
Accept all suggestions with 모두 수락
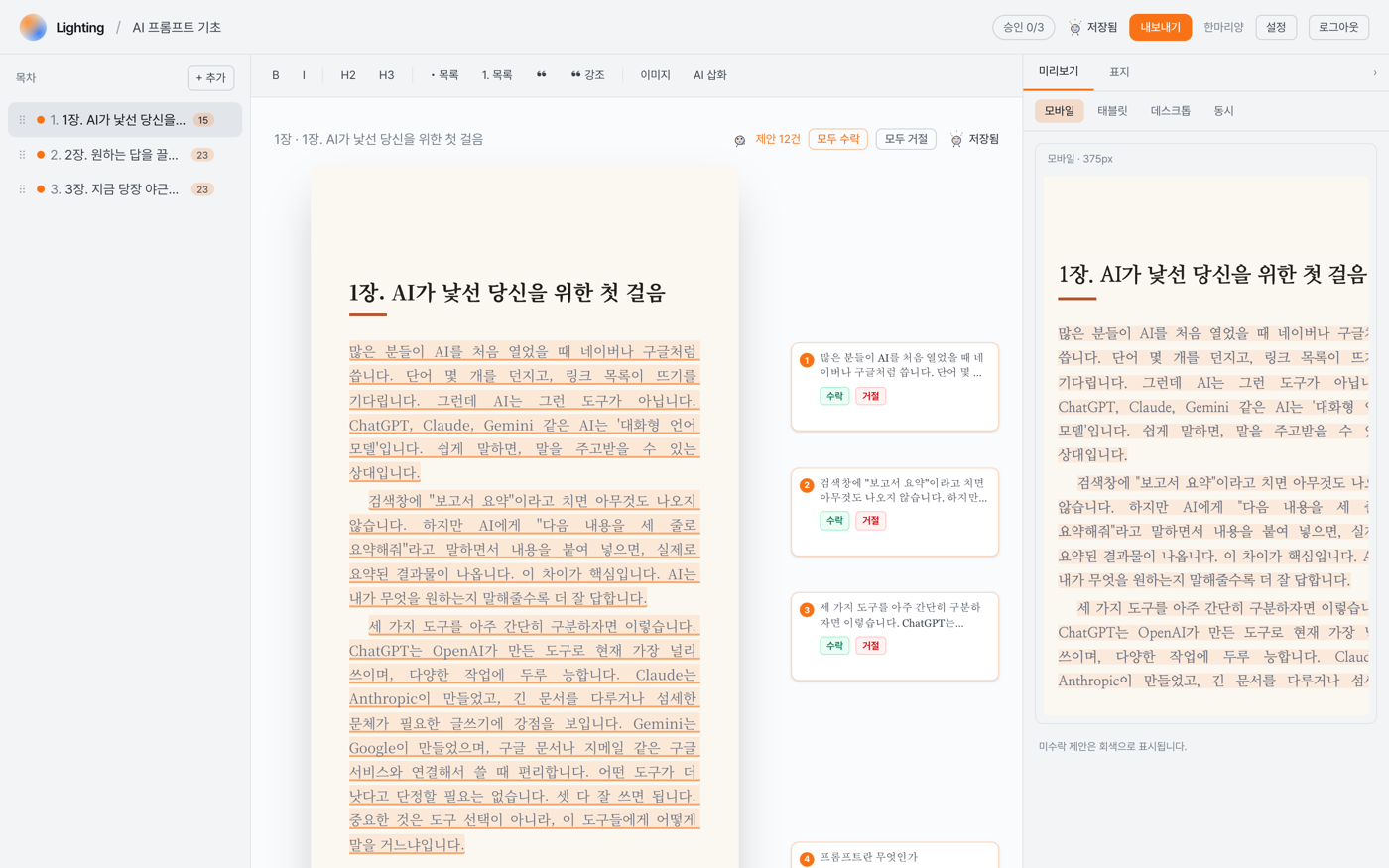[x=837, y=140]
